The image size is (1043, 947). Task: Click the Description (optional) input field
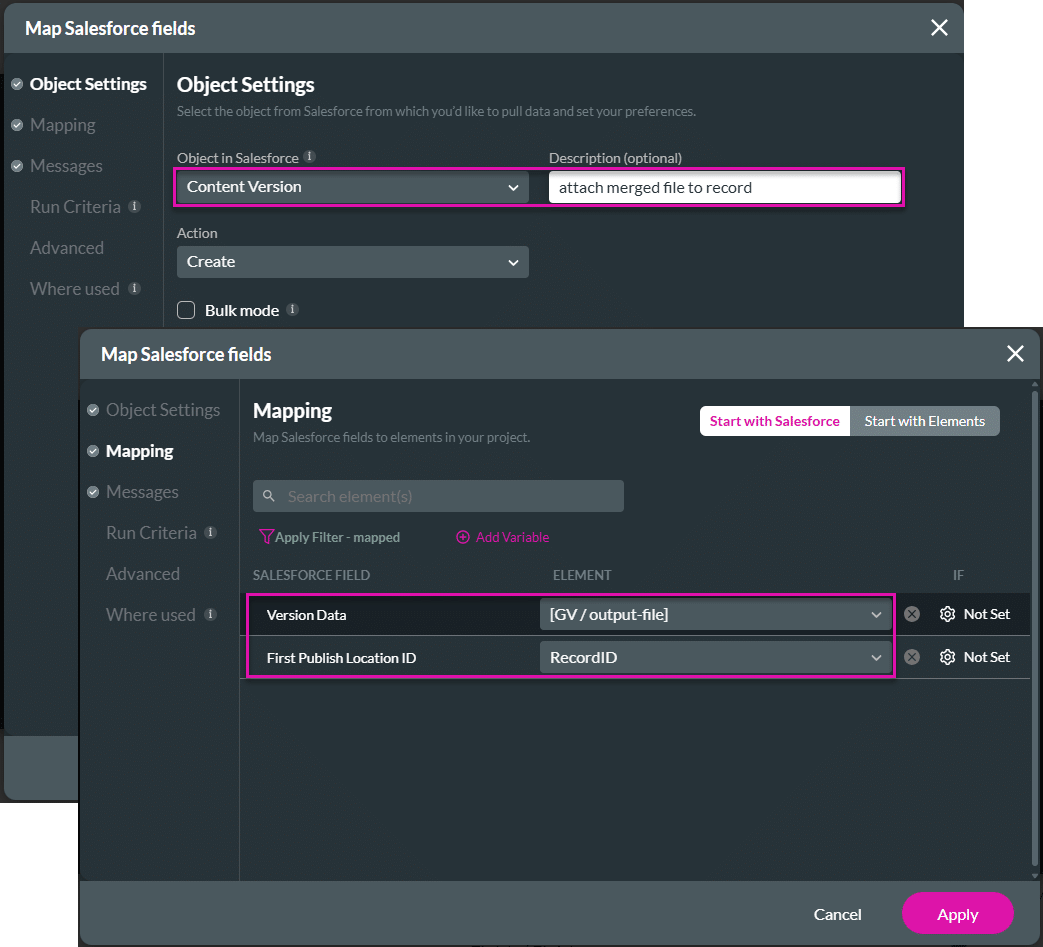(724, 188)
